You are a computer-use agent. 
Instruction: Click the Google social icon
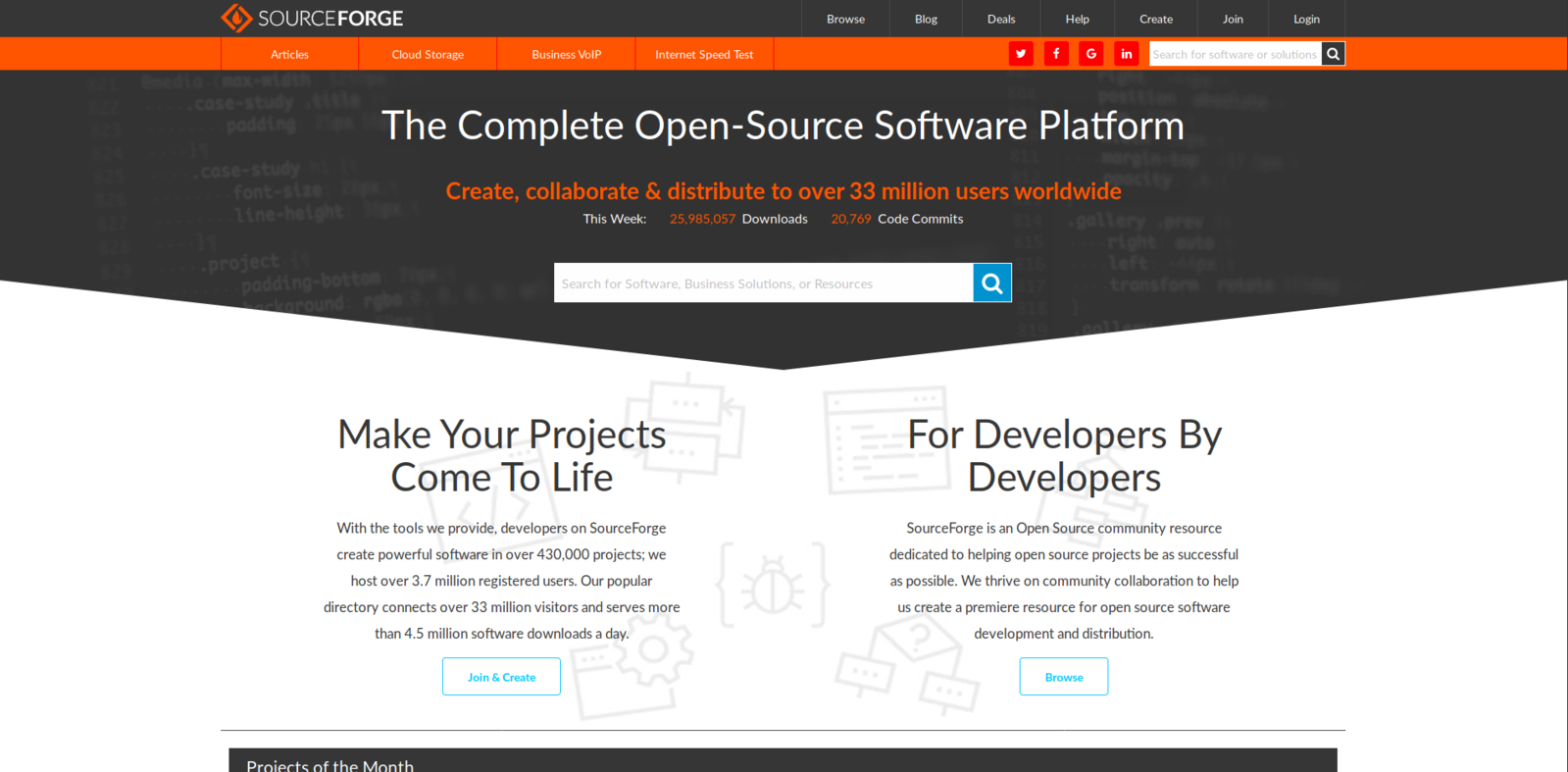point(1091,54)
